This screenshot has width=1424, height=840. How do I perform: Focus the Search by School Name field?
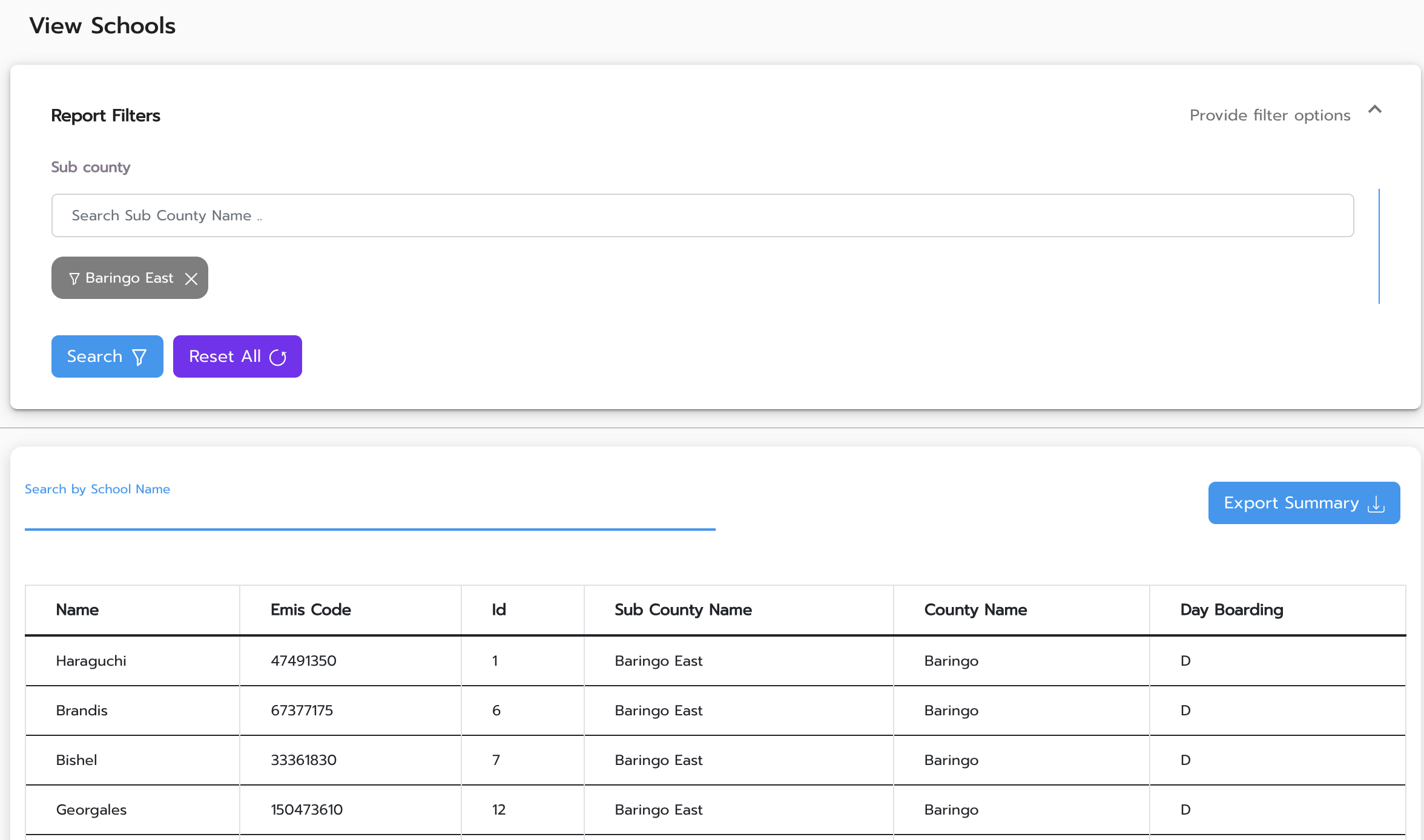(369, 512)
